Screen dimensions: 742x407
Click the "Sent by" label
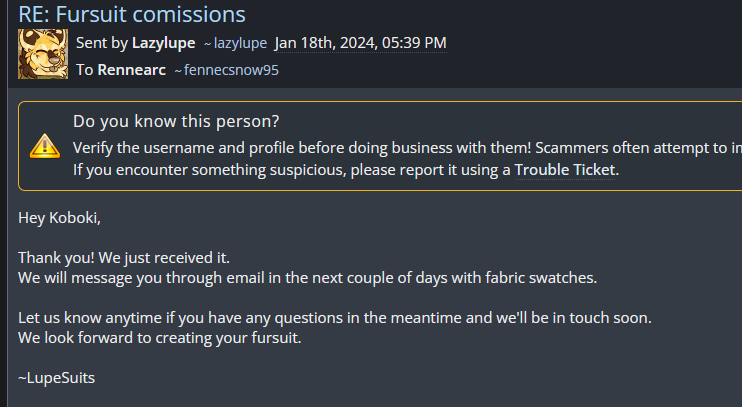pyautogui.click(x=102, y=43)
